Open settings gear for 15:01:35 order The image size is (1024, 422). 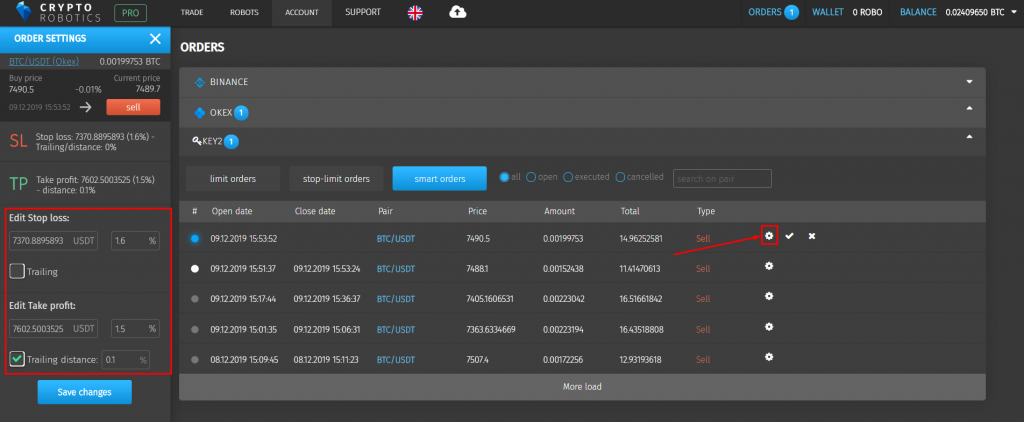(x=769, y=327)
